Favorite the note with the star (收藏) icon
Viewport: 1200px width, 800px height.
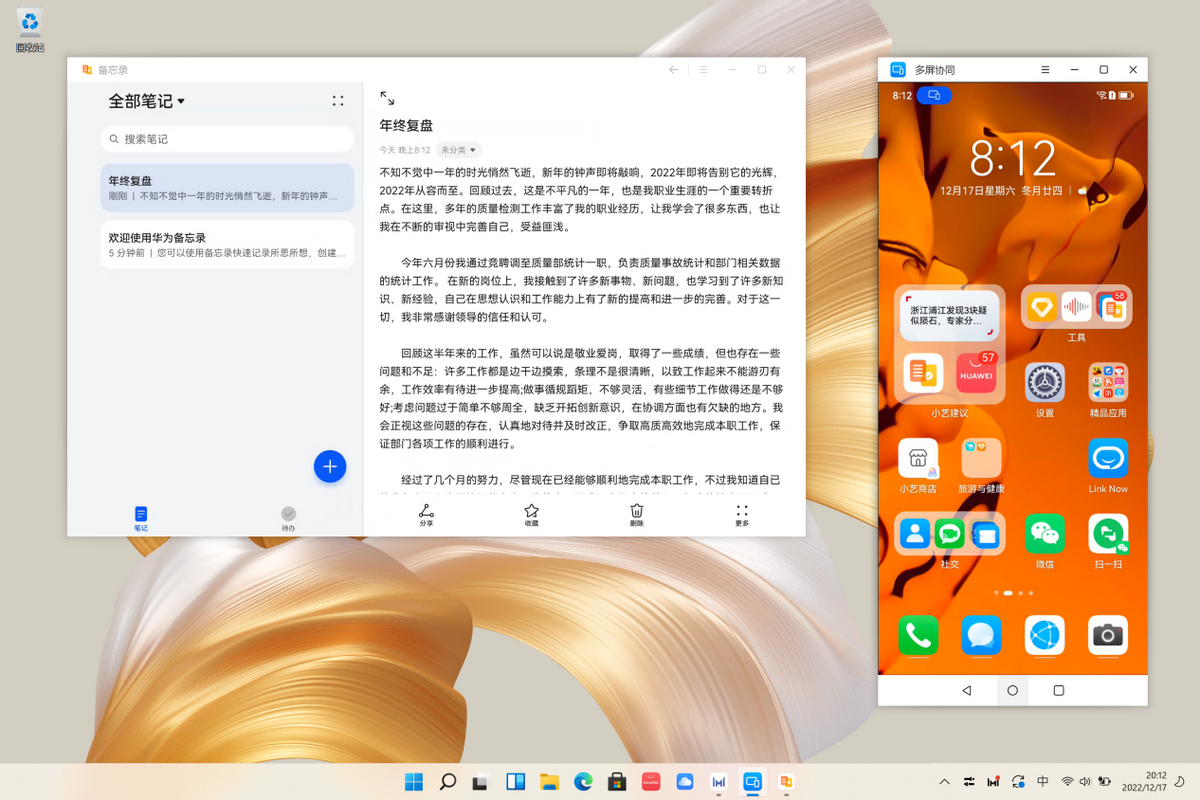(x=531, y=515)
